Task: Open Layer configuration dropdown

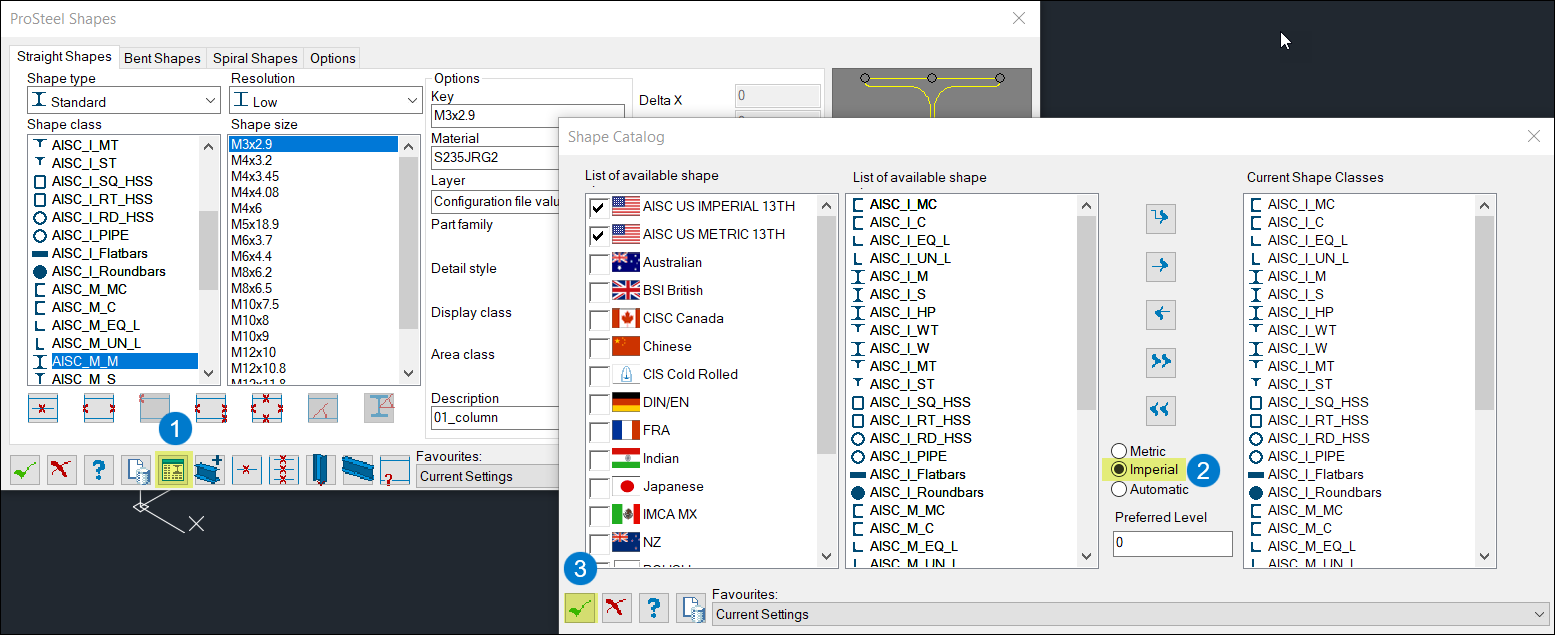Action: click(x=494, y=201)
